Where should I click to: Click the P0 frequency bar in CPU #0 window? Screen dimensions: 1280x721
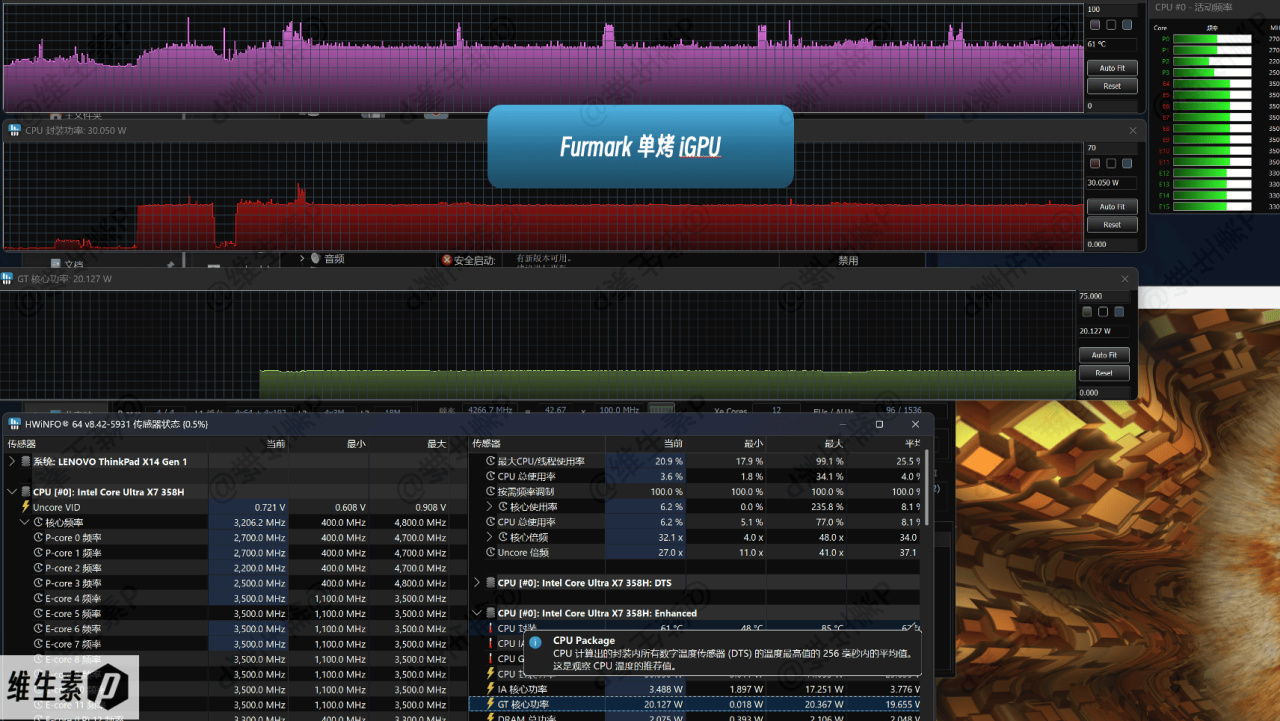1212,39
